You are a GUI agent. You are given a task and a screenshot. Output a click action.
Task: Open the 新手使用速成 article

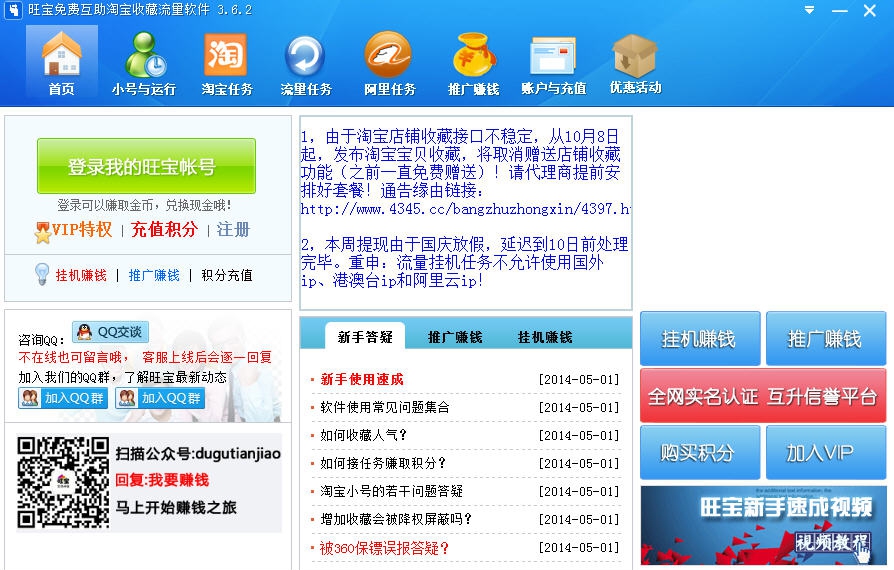click(x=362, y=379)
